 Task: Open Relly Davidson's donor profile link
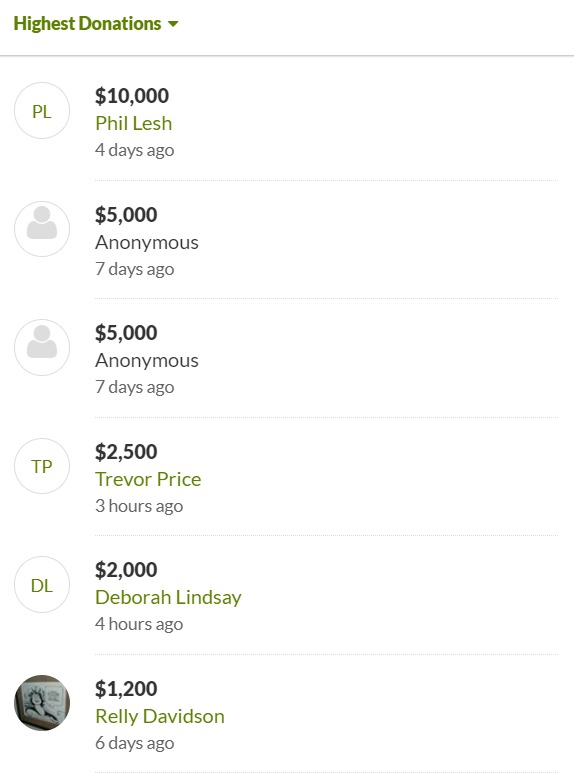pyautogui.click(x=160, y=716)
